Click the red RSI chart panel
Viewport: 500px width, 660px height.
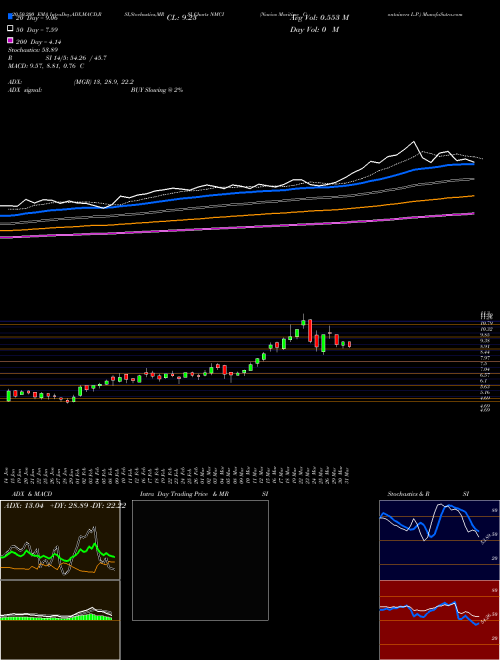coord(439,620)
